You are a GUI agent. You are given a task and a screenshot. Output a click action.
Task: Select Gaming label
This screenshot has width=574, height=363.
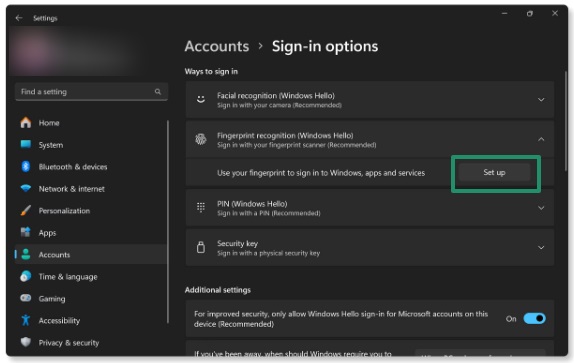[52, 299]
